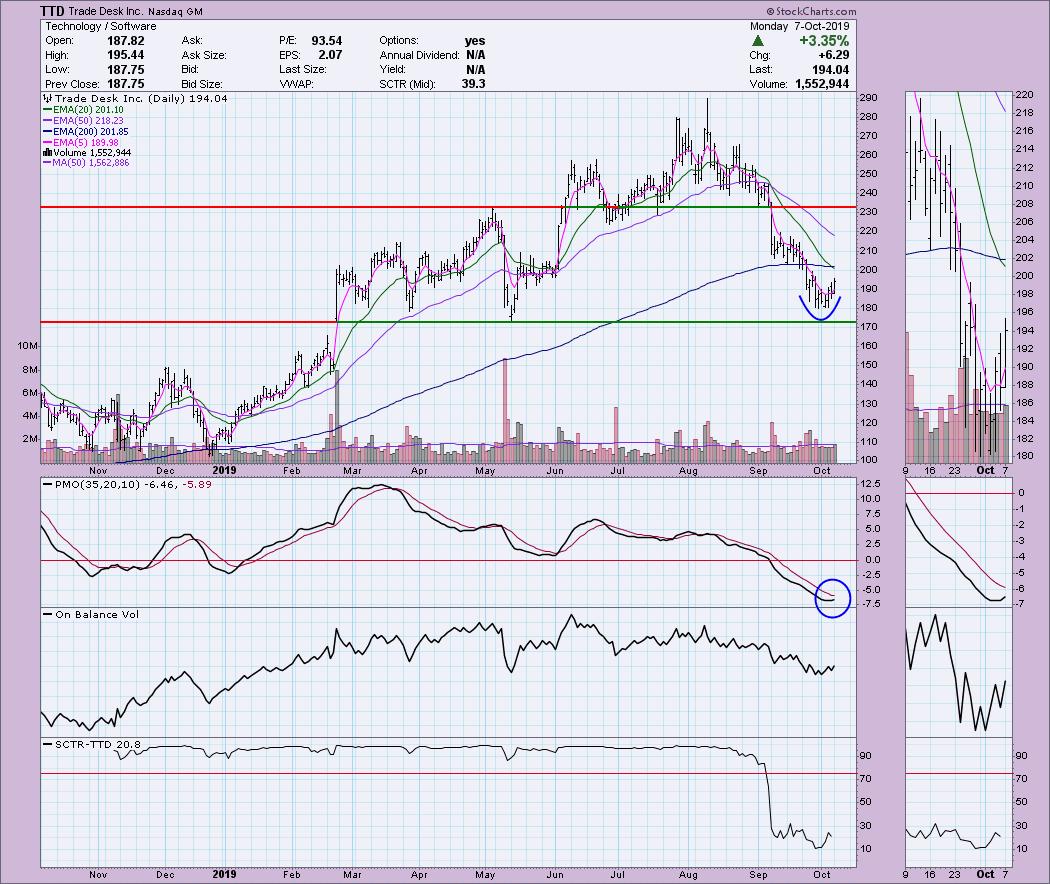
Task: Click the -4 PMO label on the mini chart
Action: 1021,557
